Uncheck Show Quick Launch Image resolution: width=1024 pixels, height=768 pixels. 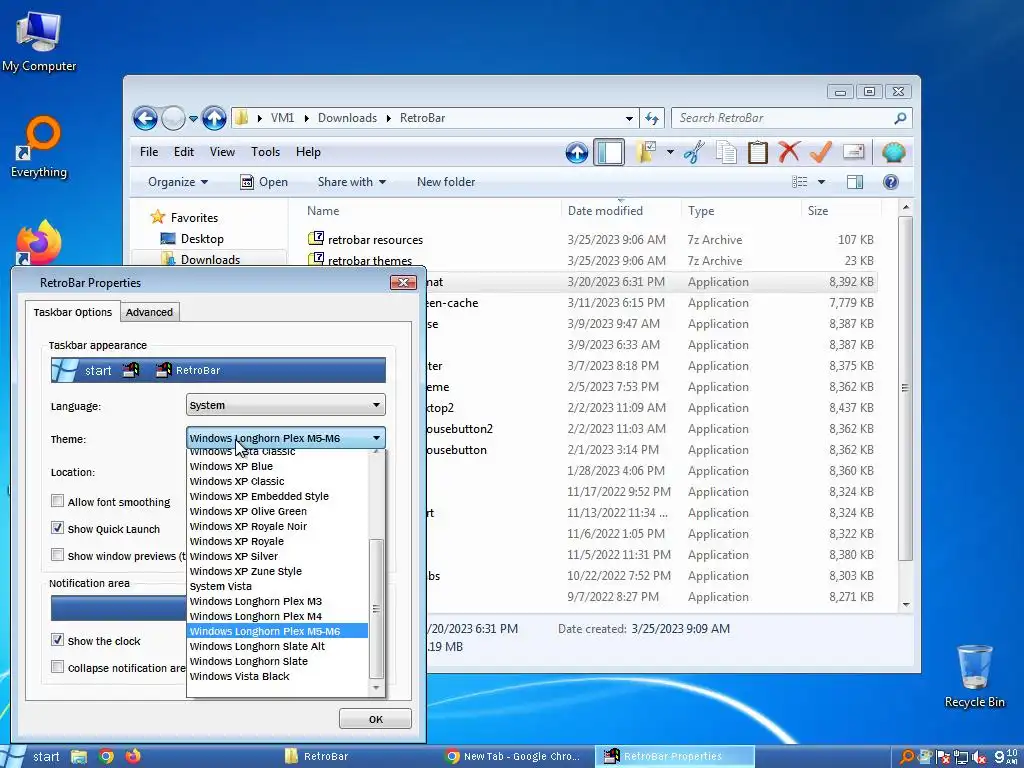[57, 528]
